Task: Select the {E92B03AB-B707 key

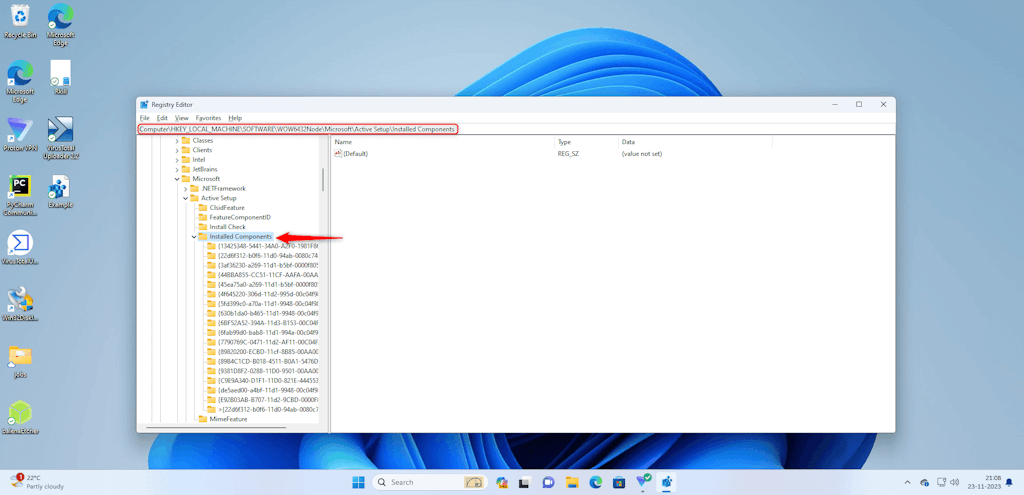Action: tap(268, 399)
